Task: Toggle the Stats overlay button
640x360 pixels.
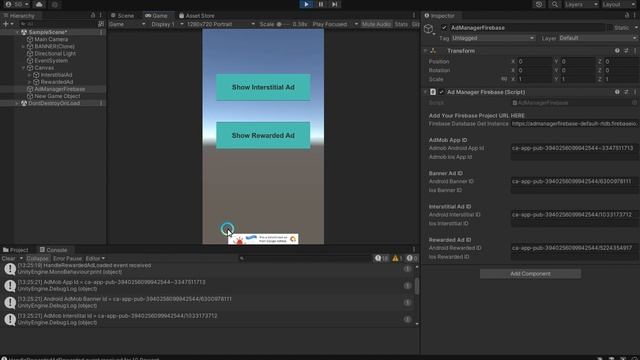Action: point(401,24)
